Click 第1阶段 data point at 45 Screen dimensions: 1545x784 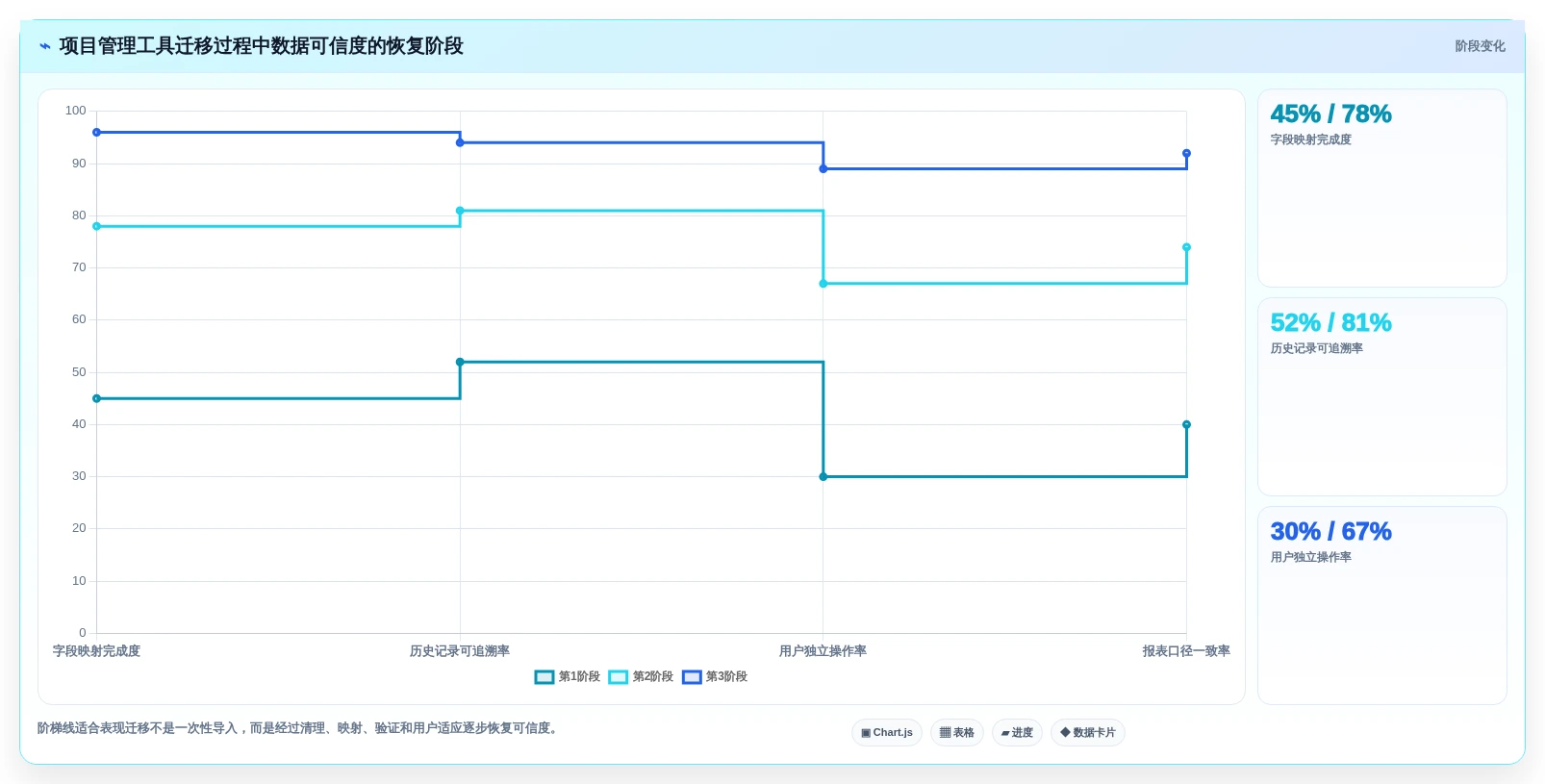pyautogui.click(x=96, y=398)
